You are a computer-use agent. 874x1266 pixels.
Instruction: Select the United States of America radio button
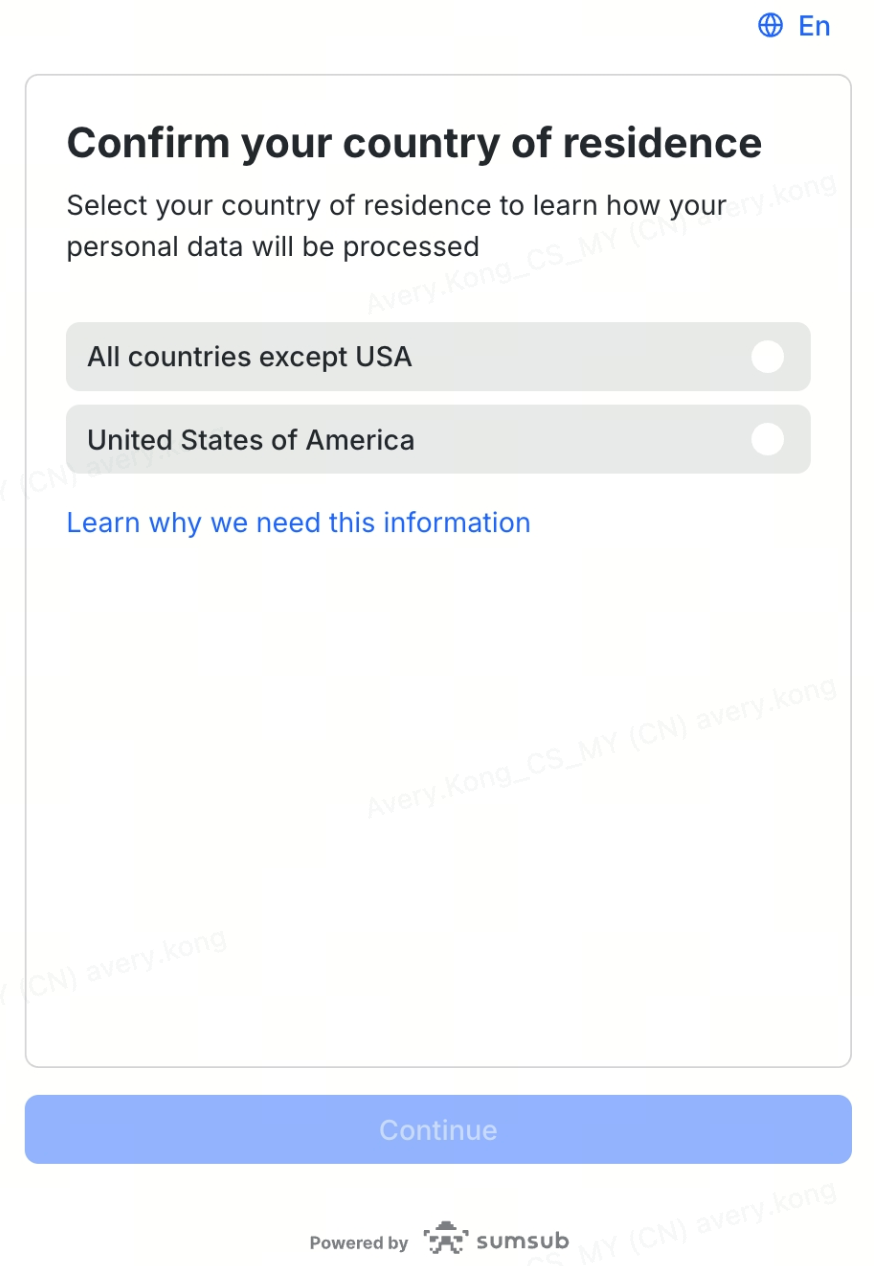tap(767, 439)
